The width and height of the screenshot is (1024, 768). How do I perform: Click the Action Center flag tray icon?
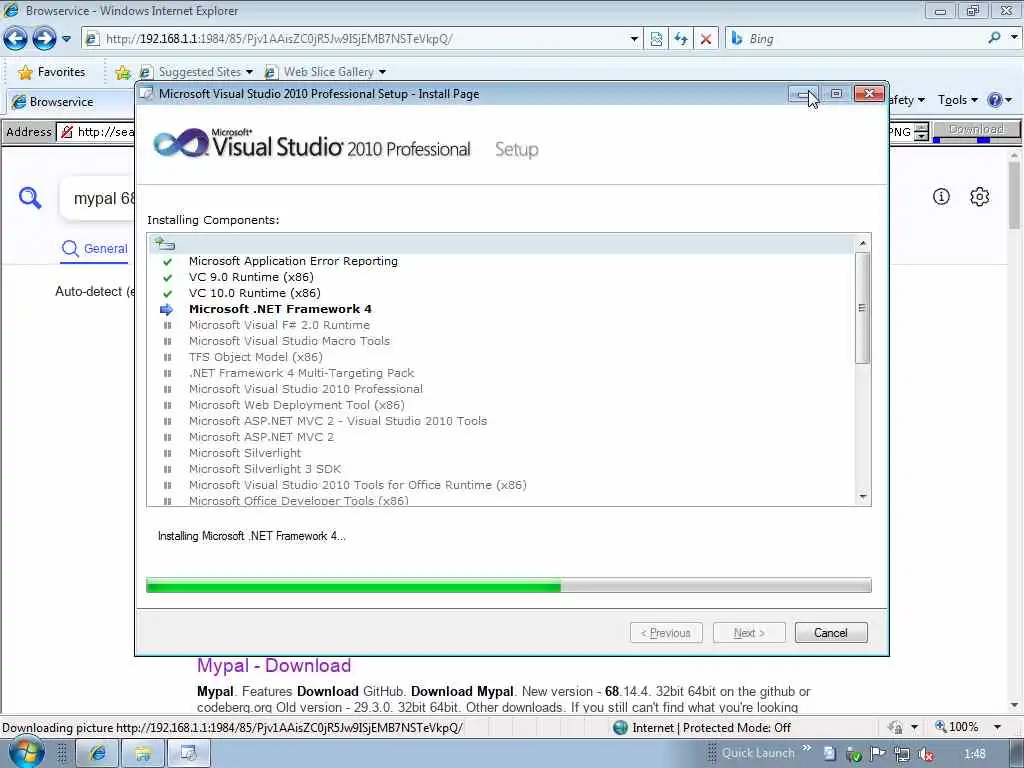click(x=878, y=754)
